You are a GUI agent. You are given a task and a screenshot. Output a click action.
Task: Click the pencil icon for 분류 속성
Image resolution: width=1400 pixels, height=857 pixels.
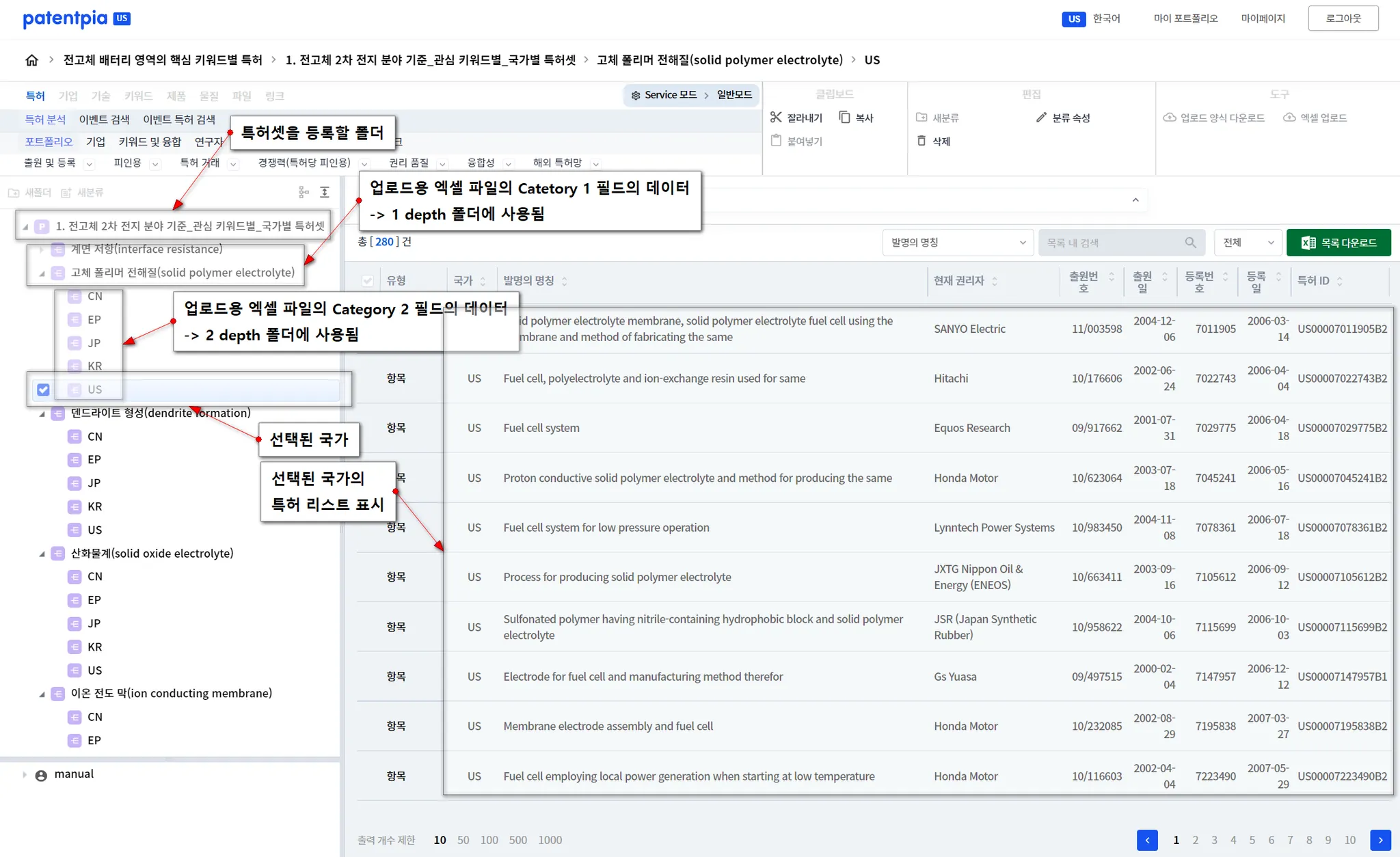[x=1041, y=118]
